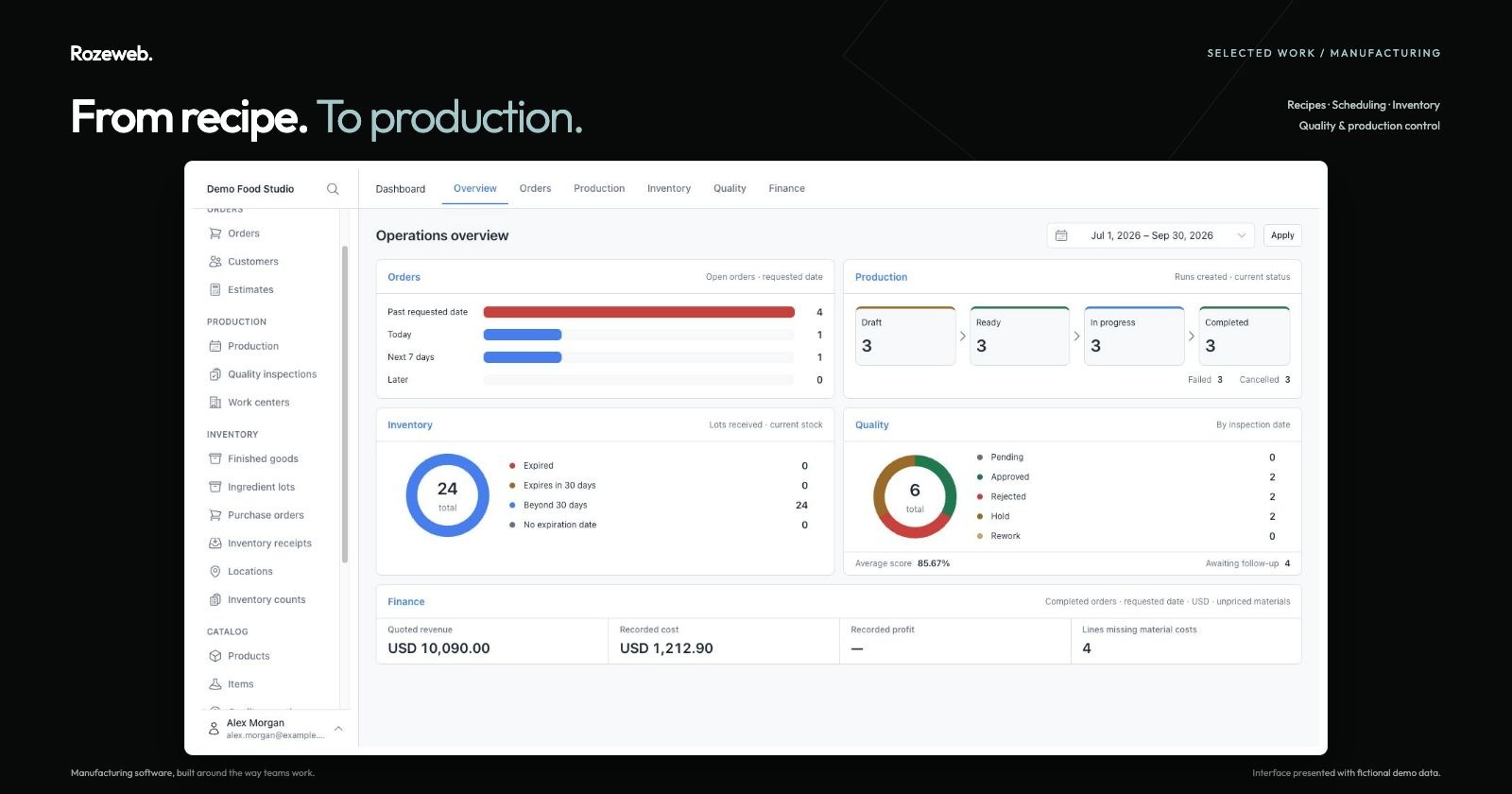Click the Inventory counts clipboard icon
The width and height of the screenshot is (1512, 794).
pos(215,600)
